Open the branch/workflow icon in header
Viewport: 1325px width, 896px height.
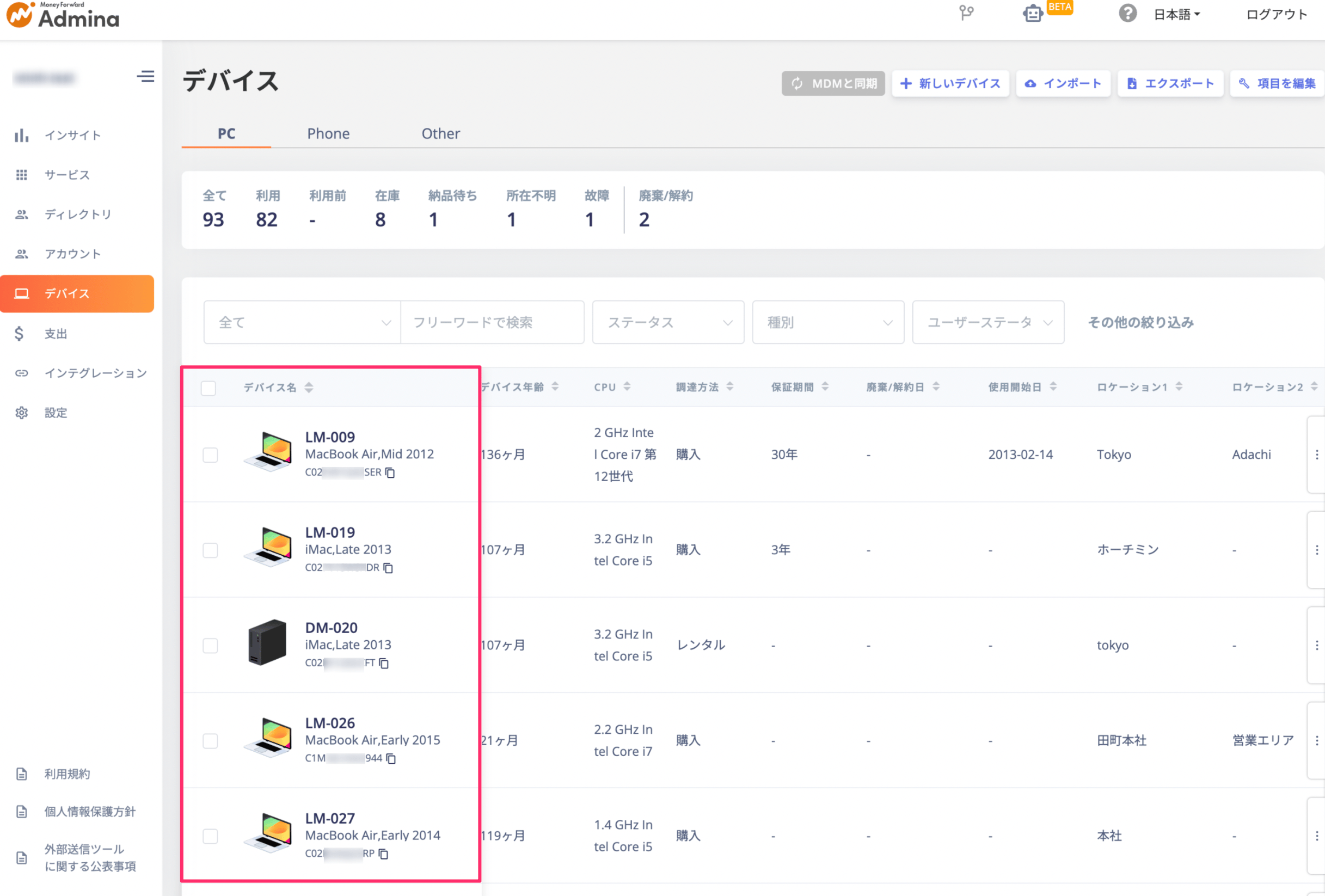[x=966, y=13]
